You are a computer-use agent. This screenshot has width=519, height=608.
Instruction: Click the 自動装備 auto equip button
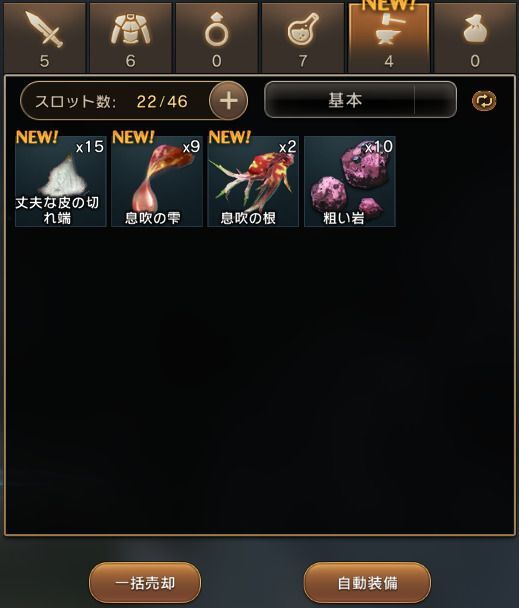[367, 583]
